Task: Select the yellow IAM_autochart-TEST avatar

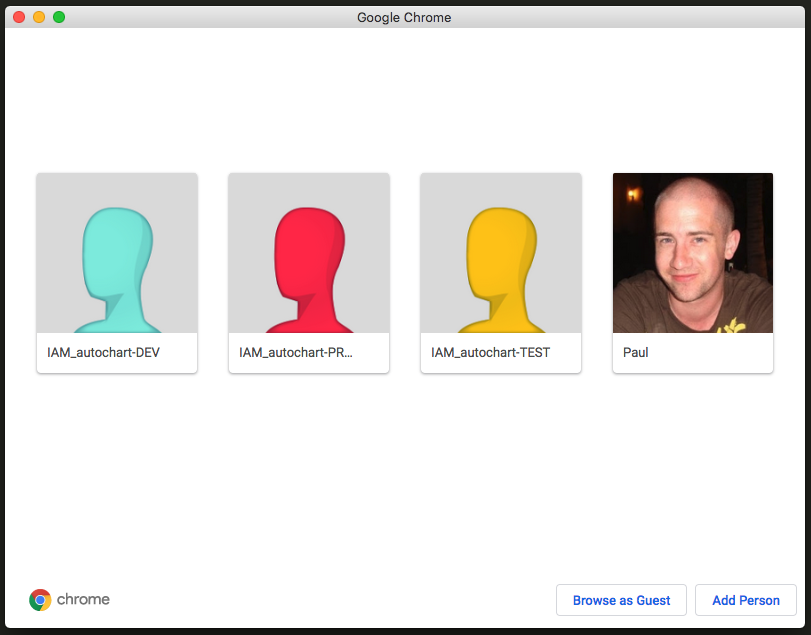Action: pos(501,253)
